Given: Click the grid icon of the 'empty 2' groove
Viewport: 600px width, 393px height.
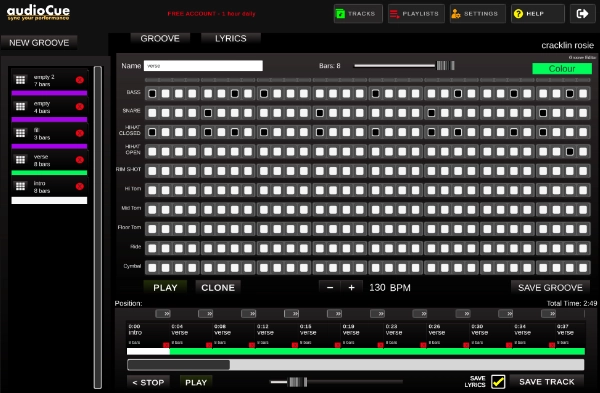Looking at the screenshot, I should [x=20, y=80].
